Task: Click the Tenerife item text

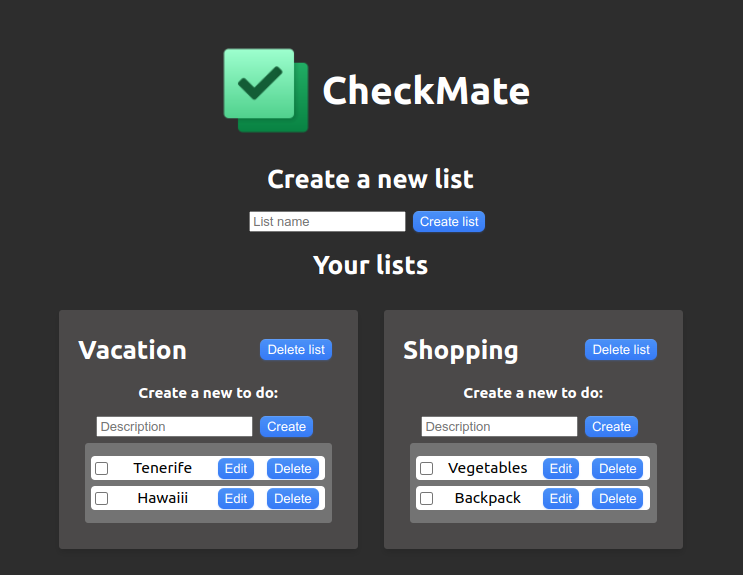Action: point(163,468)
